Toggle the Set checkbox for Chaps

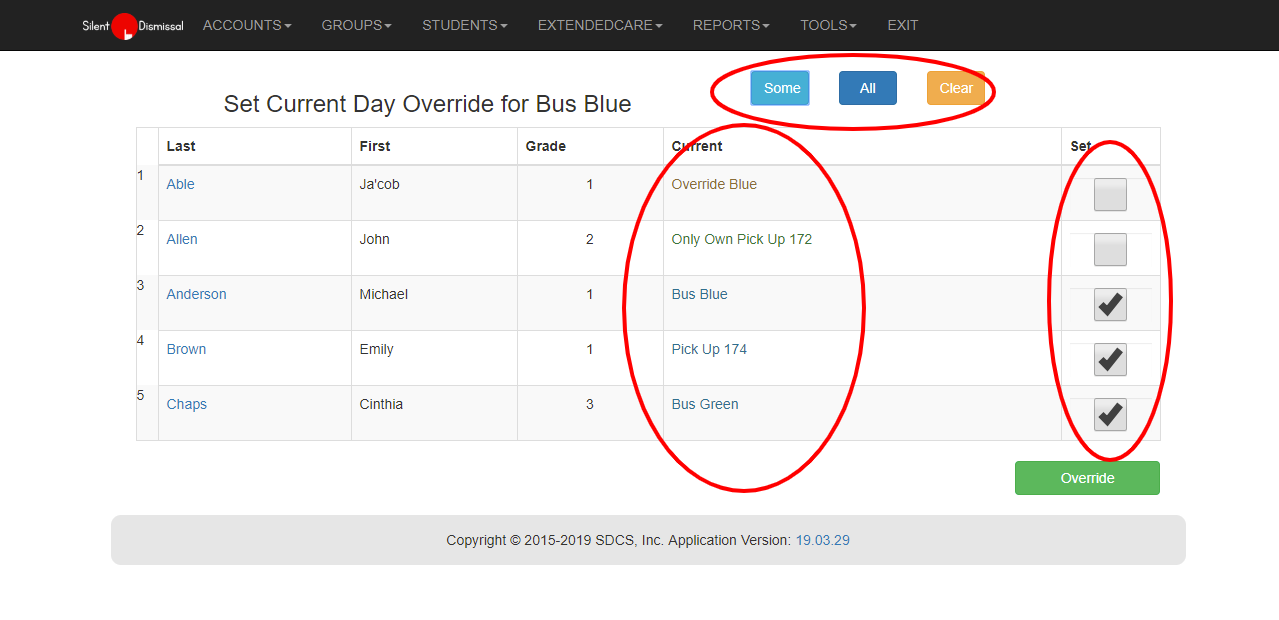[1110, 414]
